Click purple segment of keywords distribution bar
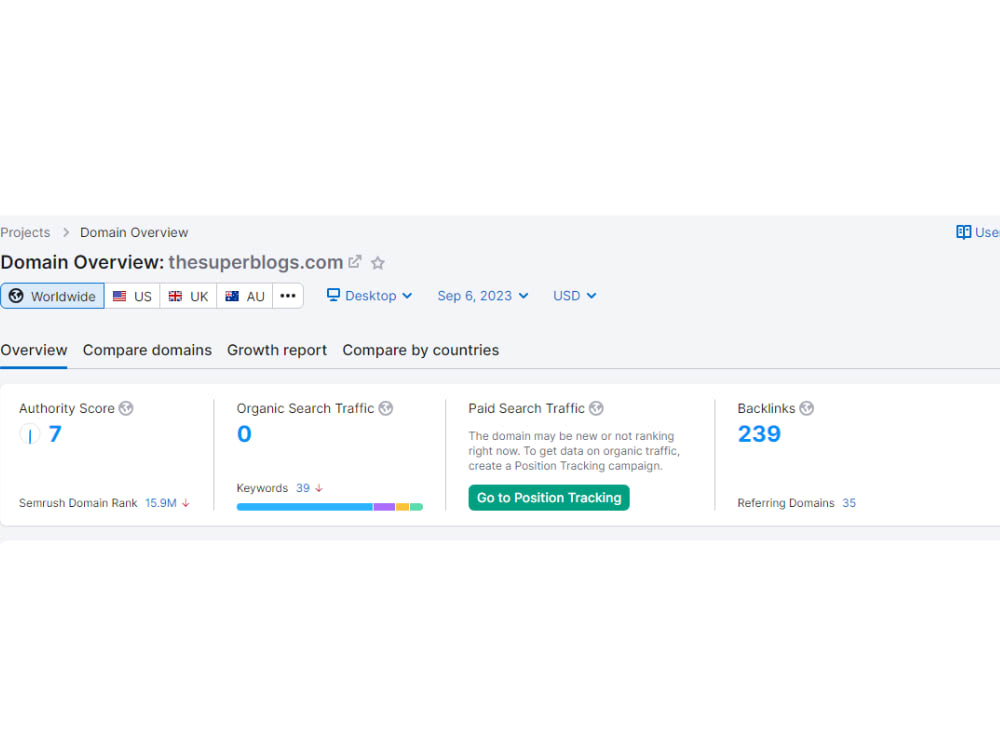 (385, 507)
